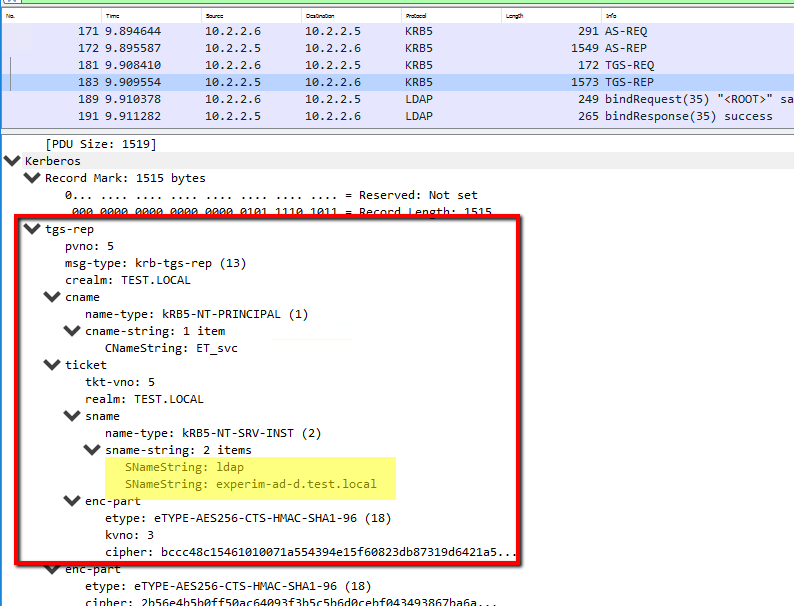Screen dimensions: 794x606
Task: Collapse the tgs-rep section arrow
Action: pos(31,229)
